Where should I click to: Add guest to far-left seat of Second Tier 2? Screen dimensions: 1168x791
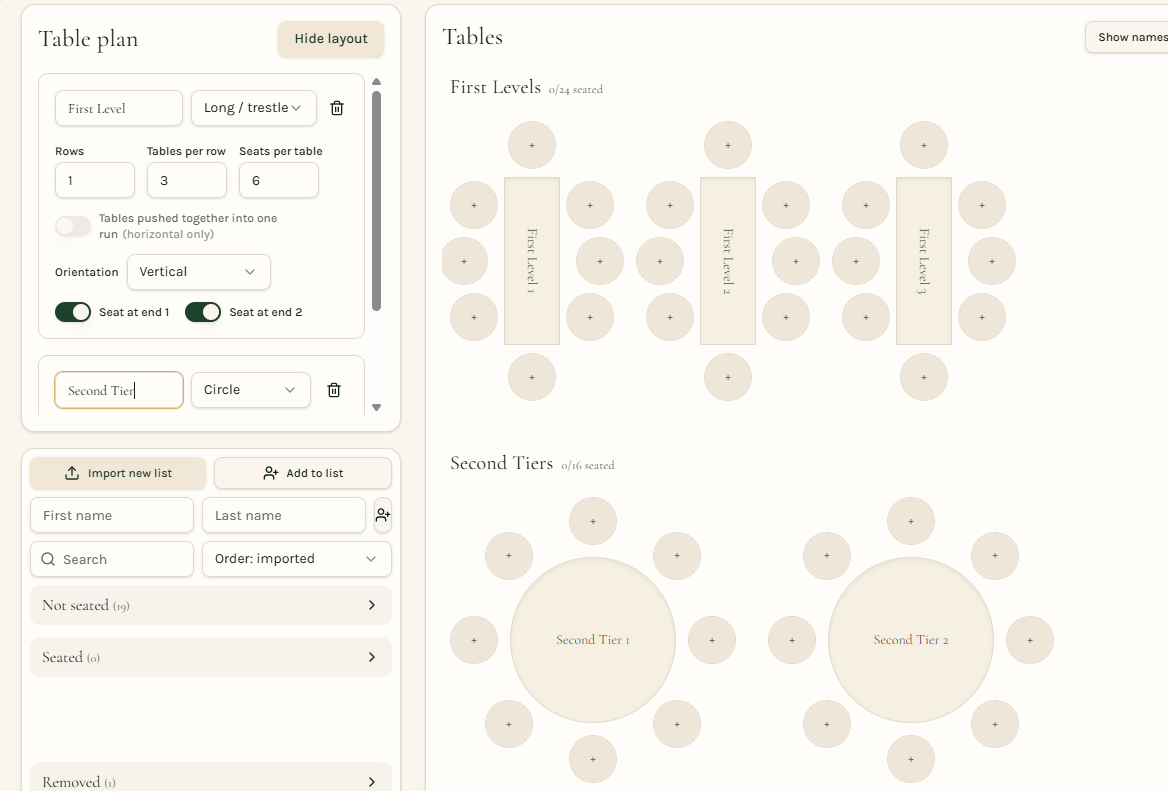[792, 640]
